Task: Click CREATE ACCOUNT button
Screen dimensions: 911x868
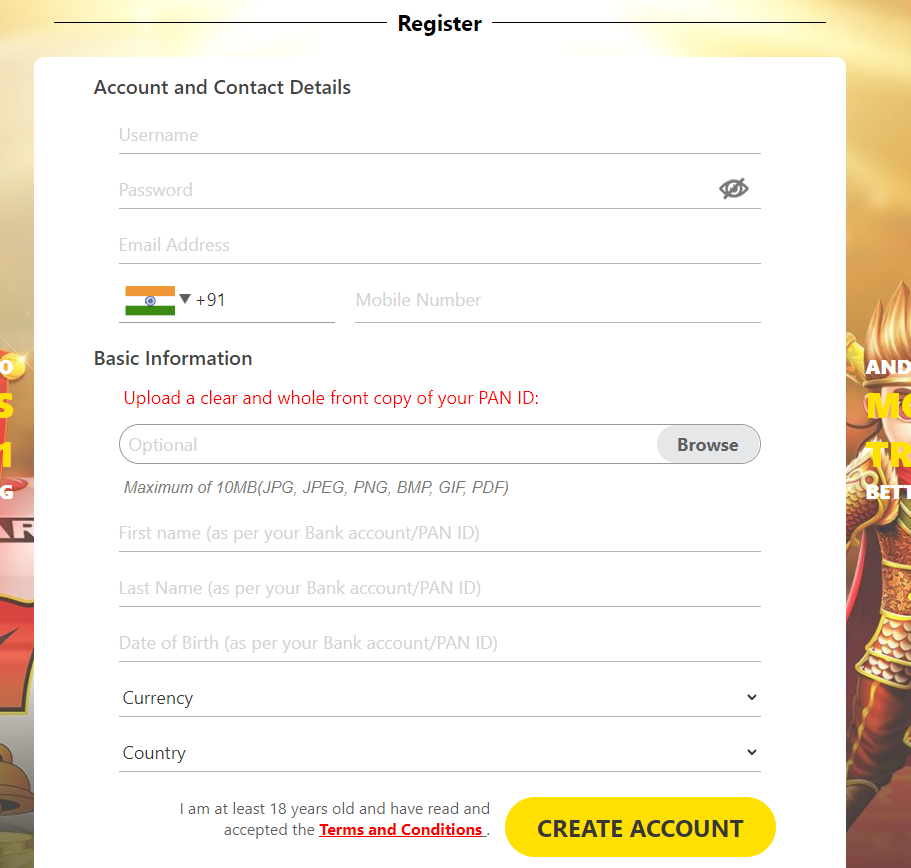Action: click(640, 827)
